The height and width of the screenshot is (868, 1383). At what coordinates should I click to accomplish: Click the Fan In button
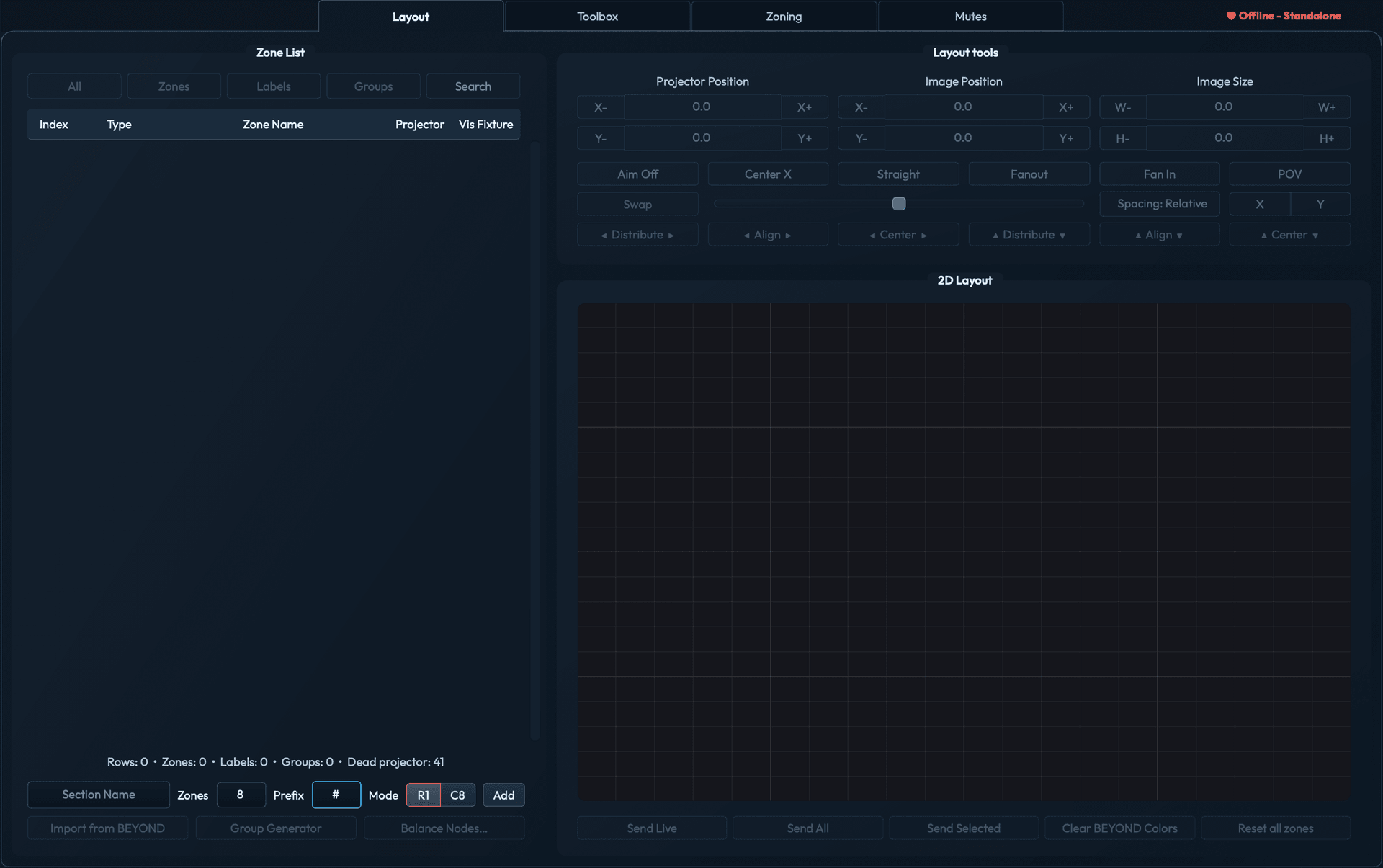(x=1159, y=174)
